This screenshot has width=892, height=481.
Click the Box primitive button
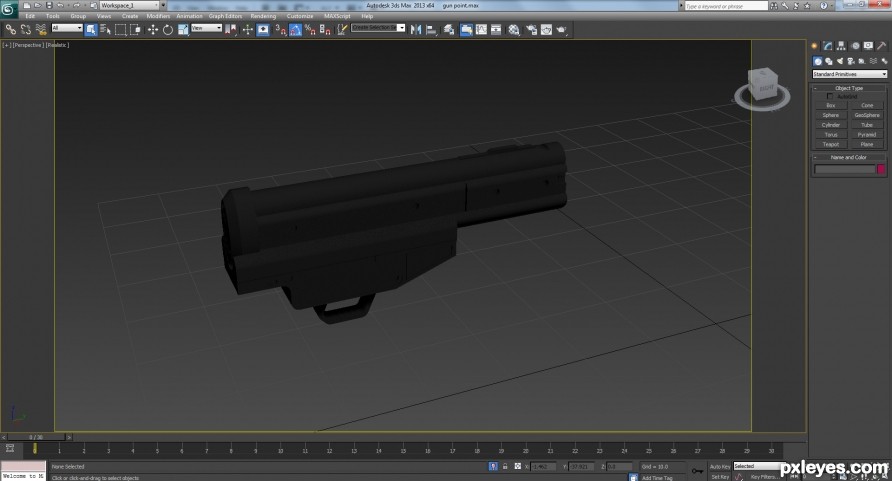[831, 106]
